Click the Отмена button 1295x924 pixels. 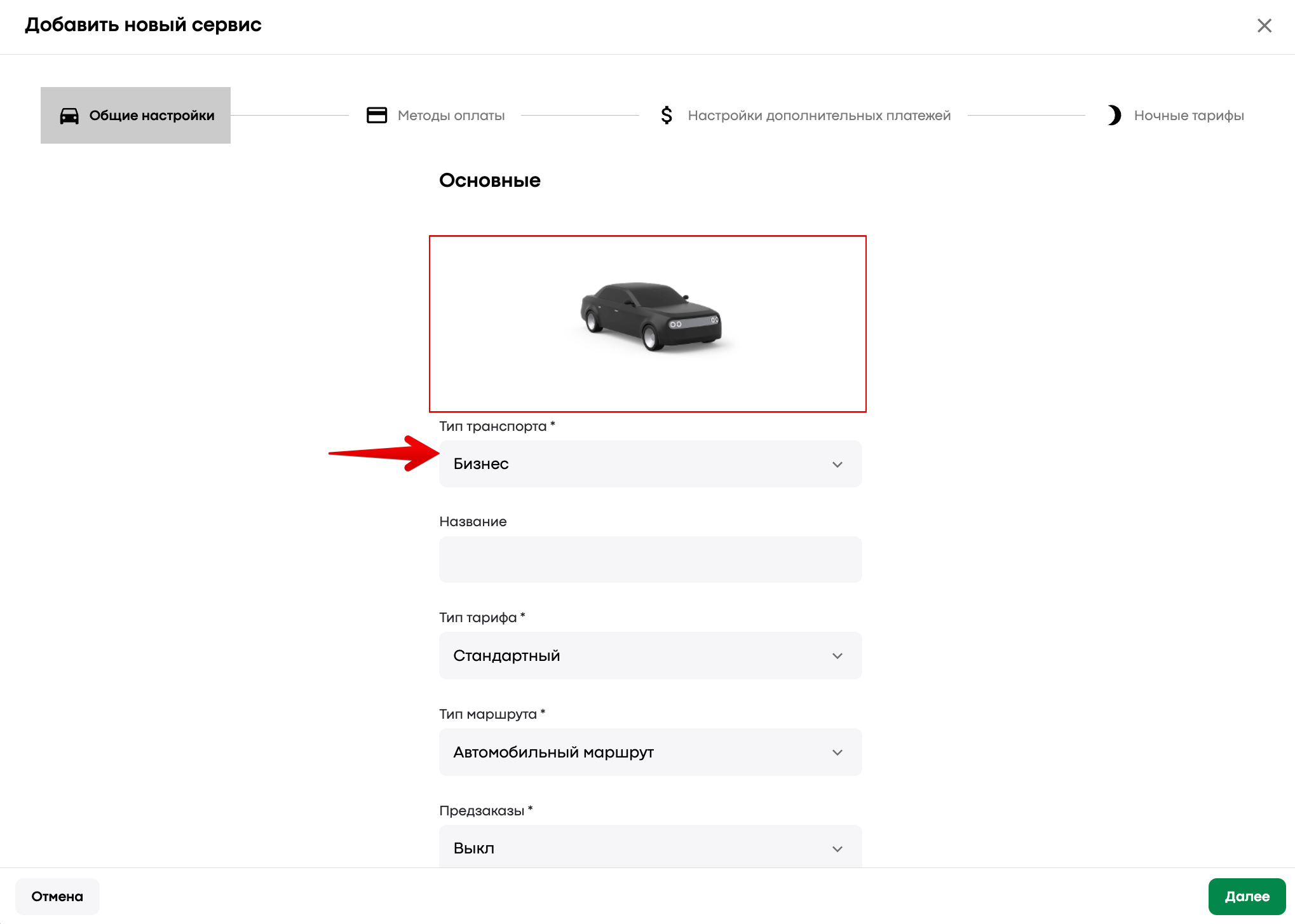click(57, 896)
